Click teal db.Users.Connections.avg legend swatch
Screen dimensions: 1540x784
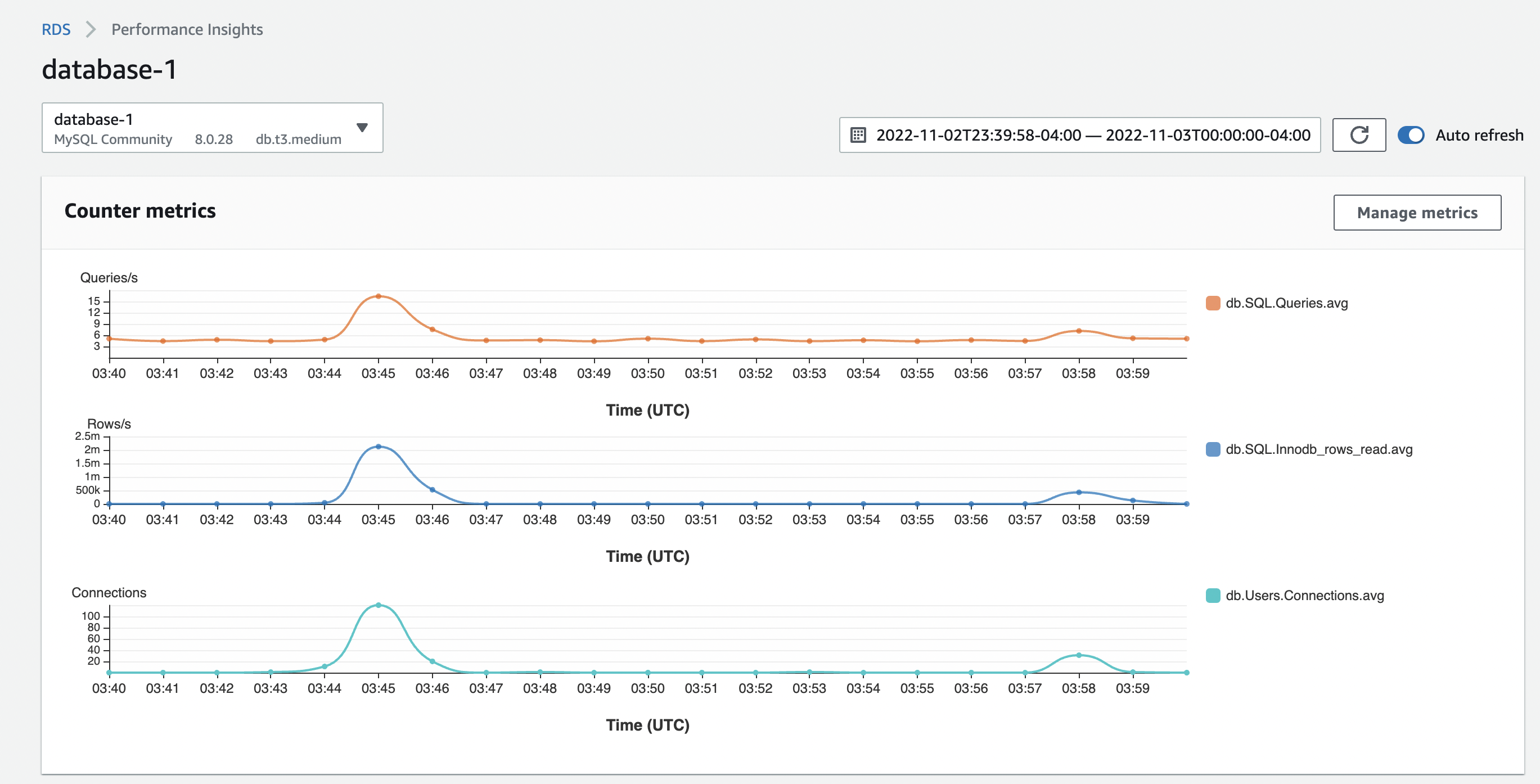point(1213,596)
